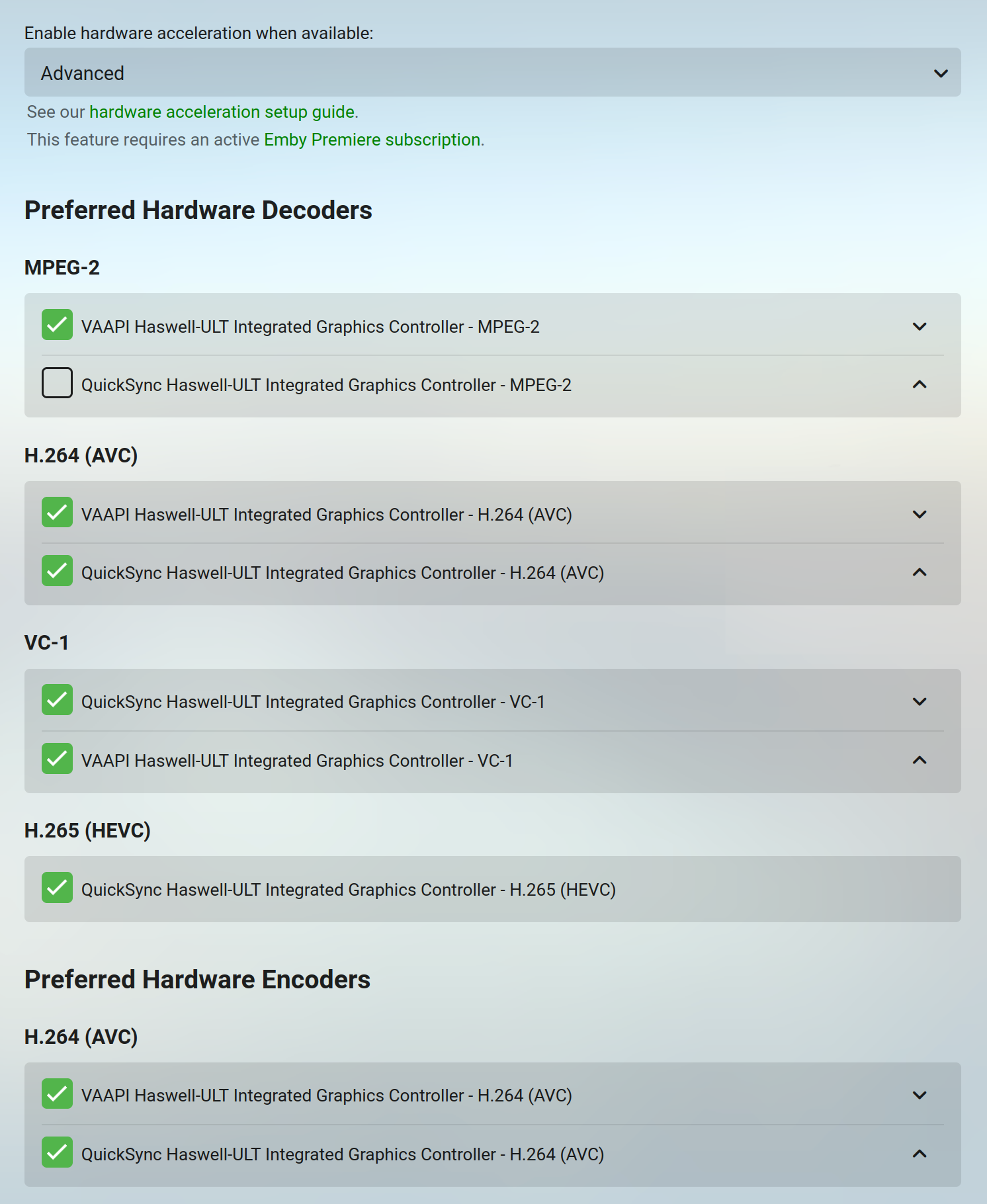The width and height of the screenshot is (987, 1204).
Task: Move VAAPI H.264 encoder down
Action: click(920, 1096)
